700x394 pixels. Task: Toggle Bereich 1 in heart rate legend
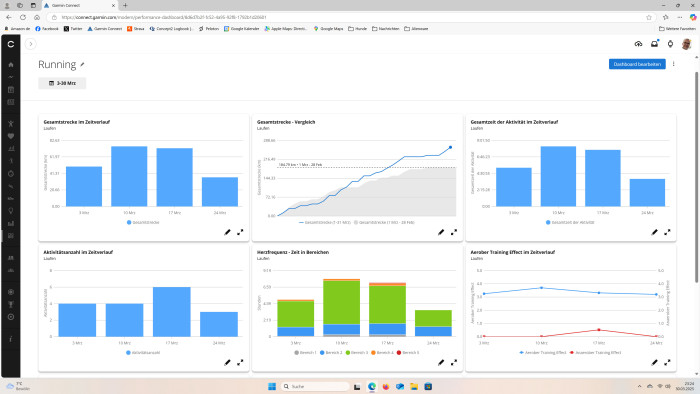(305, 353)
